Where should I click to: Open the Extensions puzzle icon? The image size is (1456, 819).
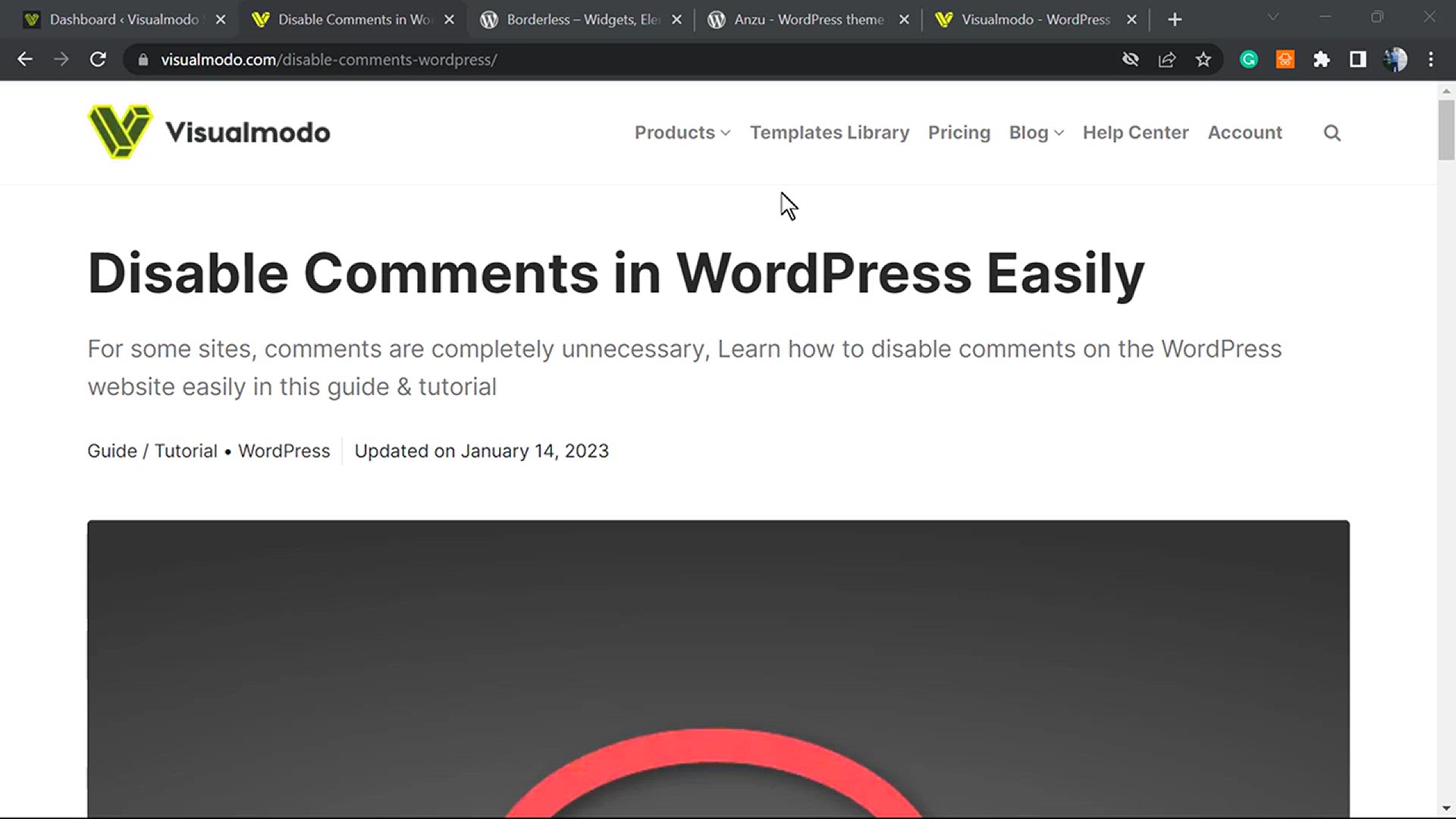1321,59
